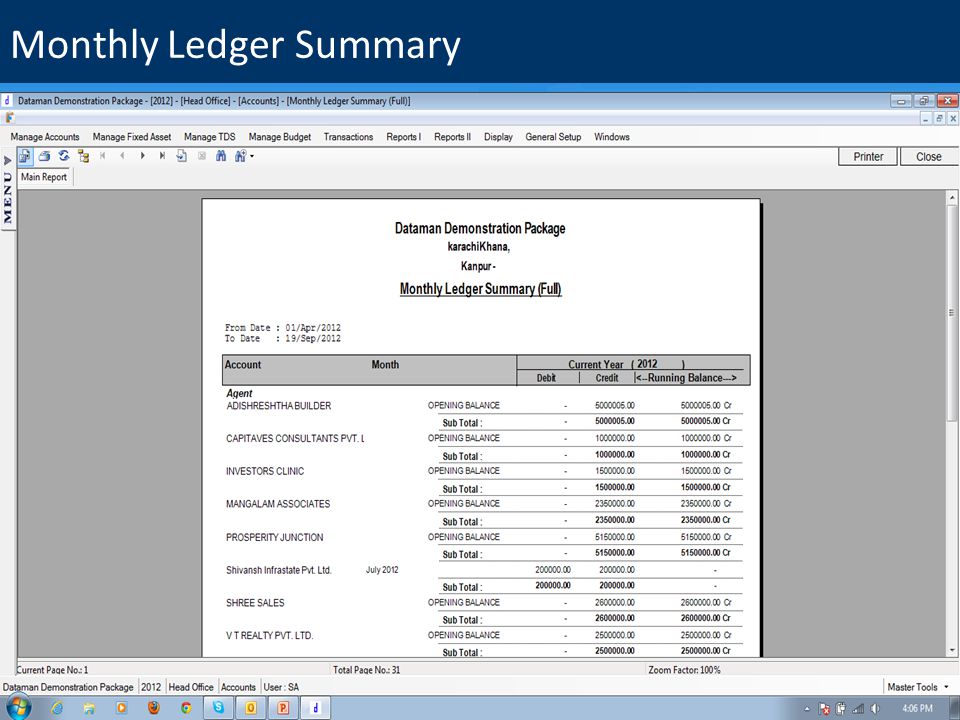Open PowerPoint from the taskbar

tap(283, 708)
